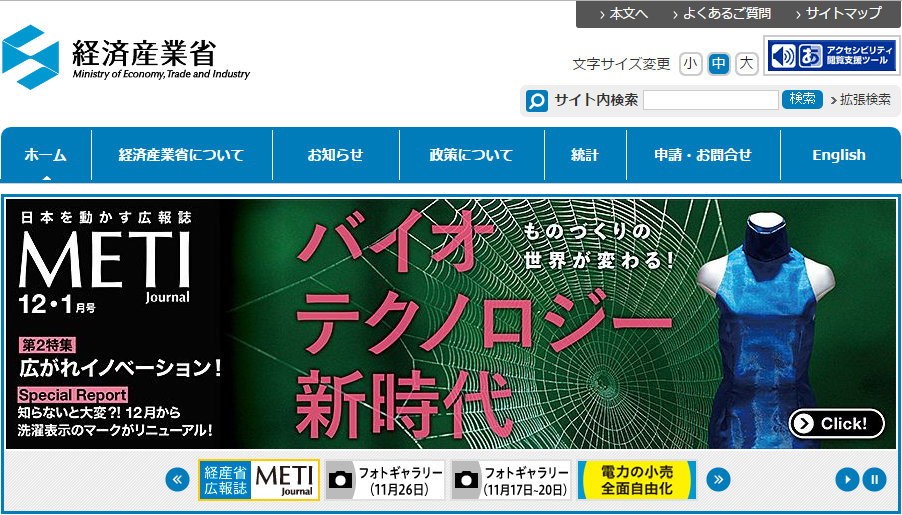Click the magnifier icon beside サイト内検索
This screenshot has height=515, width=902.
[x=537, y=101]
